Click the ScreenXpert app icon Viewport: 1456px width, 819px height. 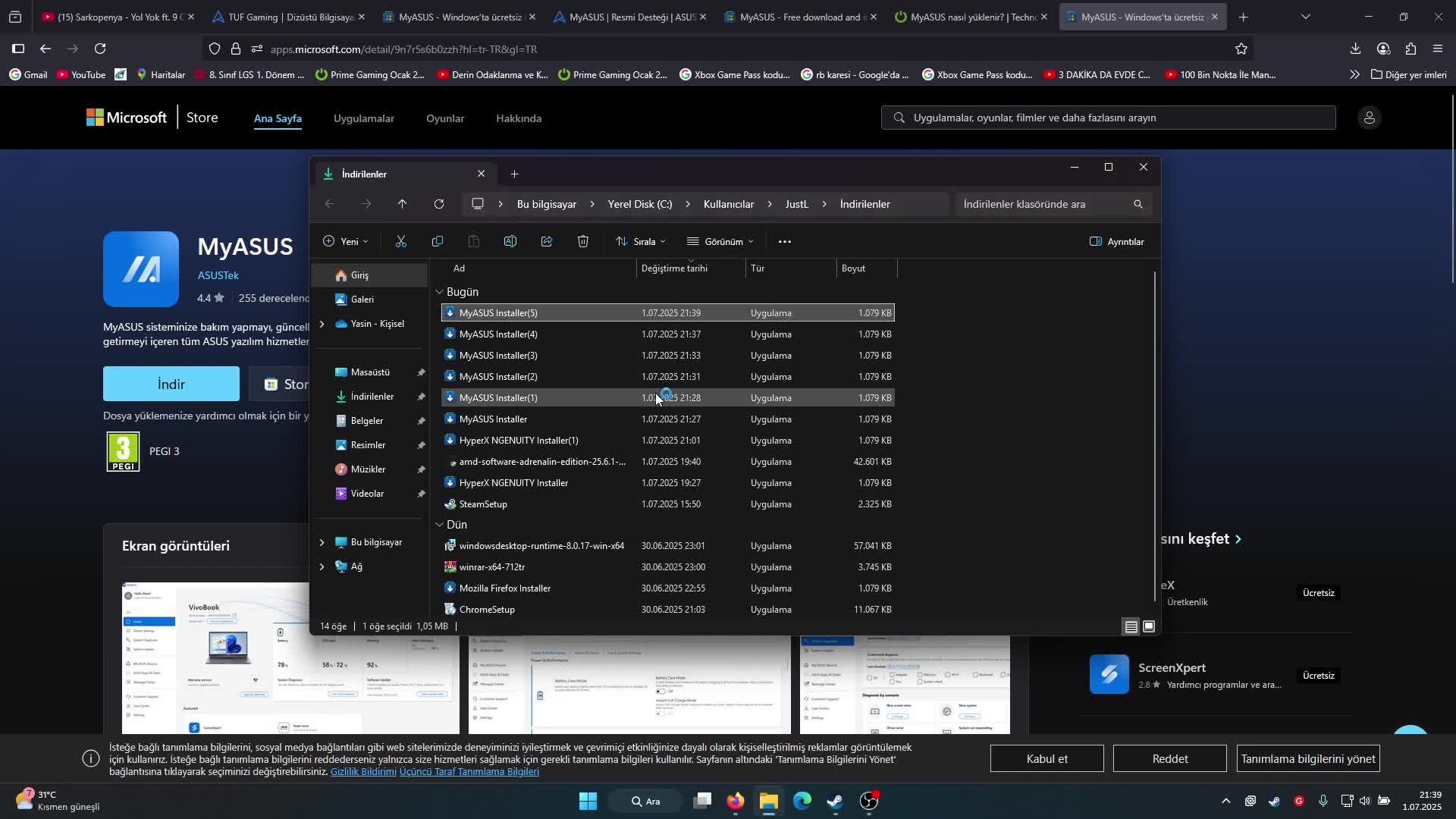coord(1109,674)
